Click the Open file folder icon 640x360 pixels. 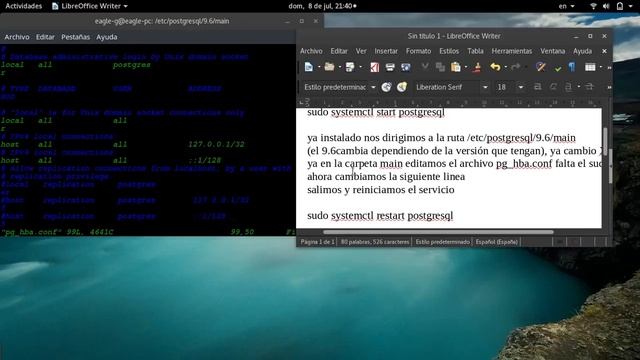[x=329, y=67]
